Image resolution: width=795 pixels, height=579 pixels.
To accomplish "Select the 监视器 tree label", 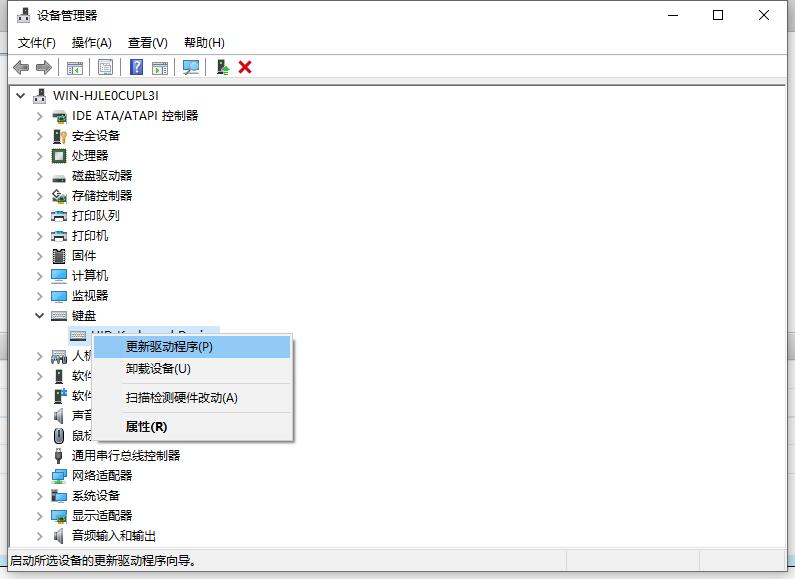I will pos(90,296).
